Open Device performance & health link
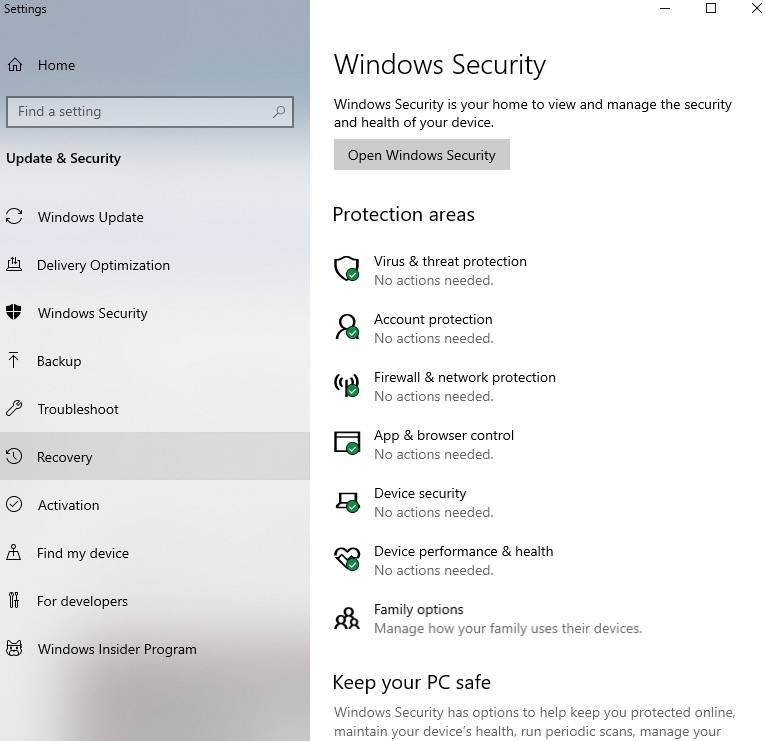The width and height of the screenshot is (766, 741). [464, 551]
